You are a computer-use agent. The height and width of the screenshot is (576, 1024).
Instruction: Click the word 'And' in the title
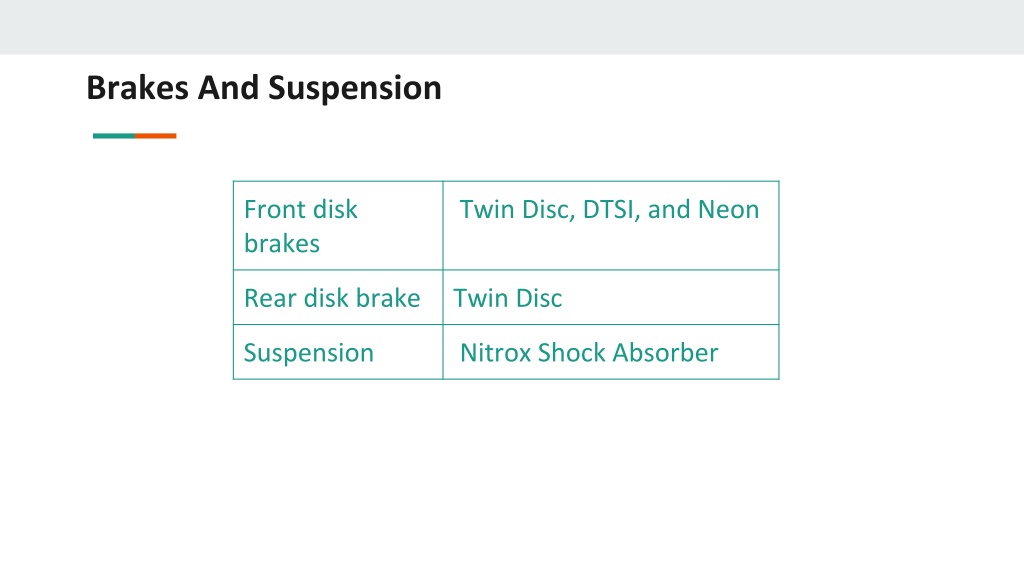228,88
